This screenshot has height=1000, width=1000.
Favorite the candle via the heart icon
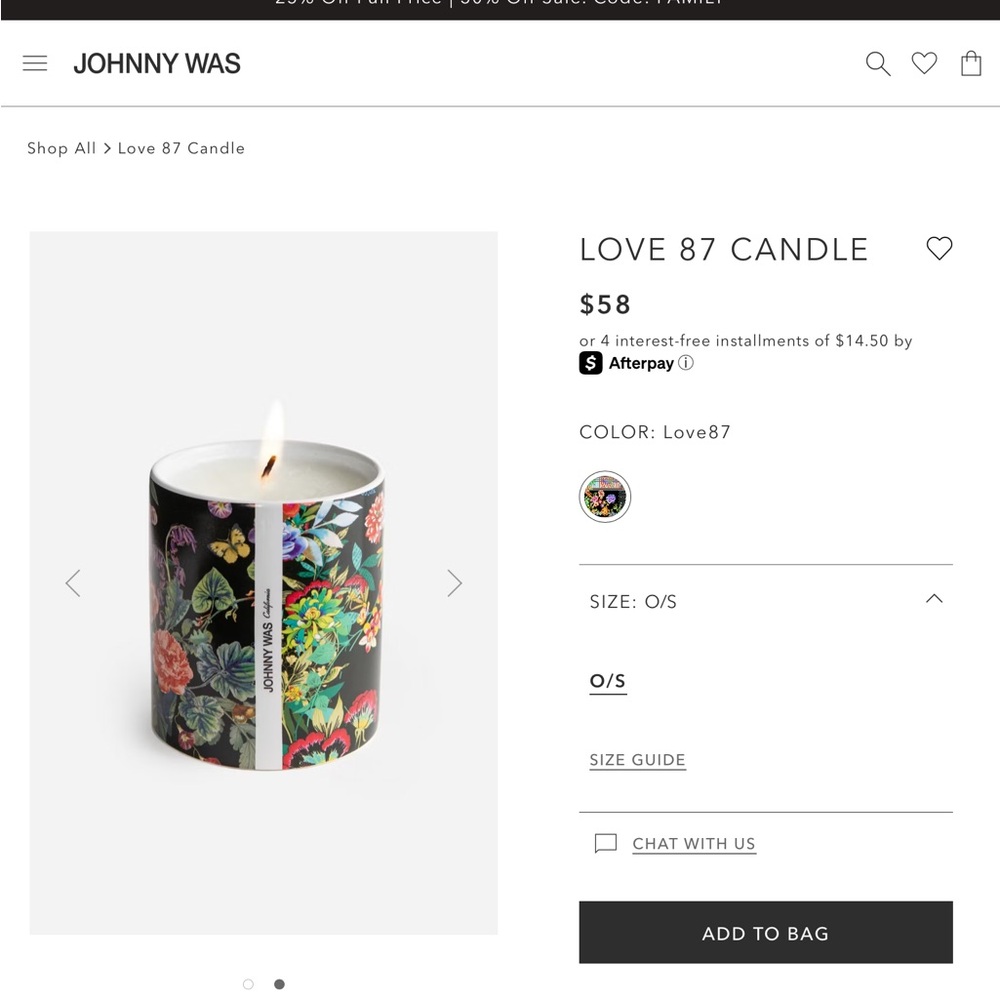[939, 248]
